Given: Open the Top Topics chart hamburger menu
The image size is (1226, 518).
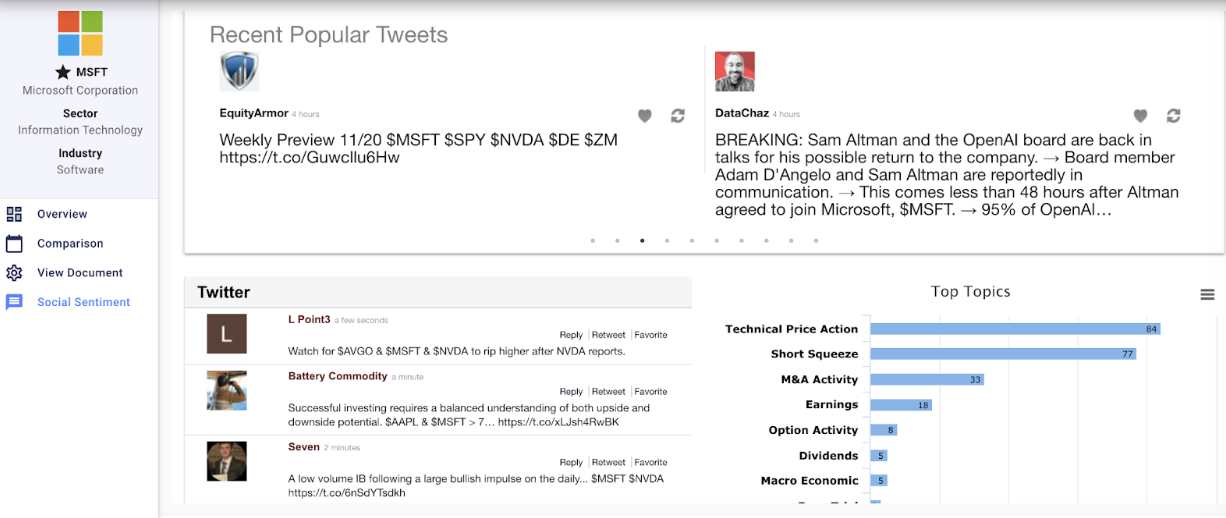Looking at the screenshot, I should click(1207, 294).
